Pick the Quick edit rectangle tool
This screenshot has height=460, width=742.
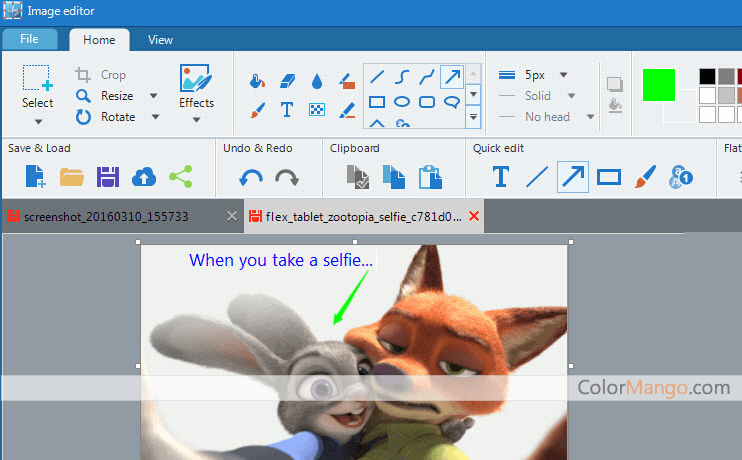coord(609,177)
